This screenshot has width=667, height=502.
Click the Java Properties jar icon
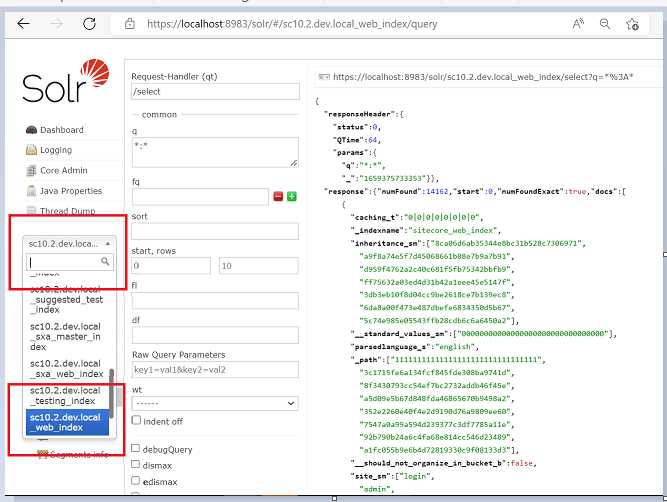31,191
